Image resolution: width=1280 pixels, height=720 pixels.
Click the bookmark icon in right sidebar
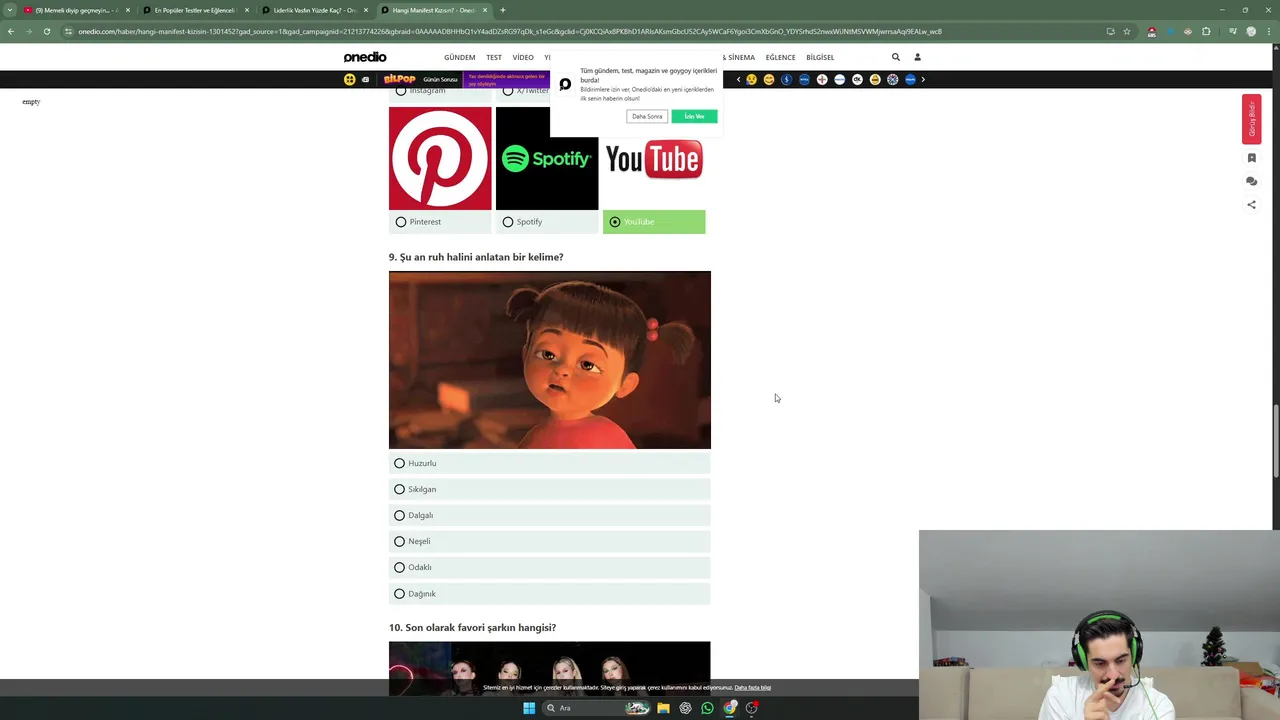(x=1251, y=158)
